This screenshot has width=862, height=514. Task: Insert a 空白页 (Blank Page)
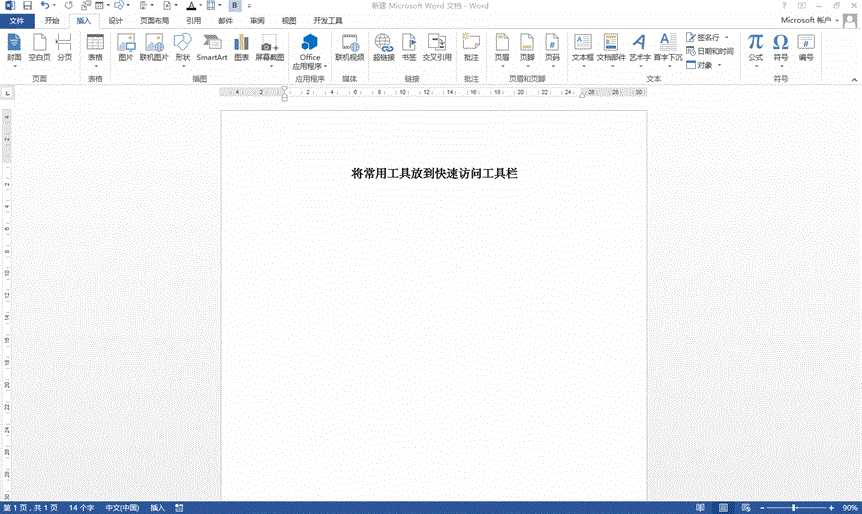tap(39, 47)
